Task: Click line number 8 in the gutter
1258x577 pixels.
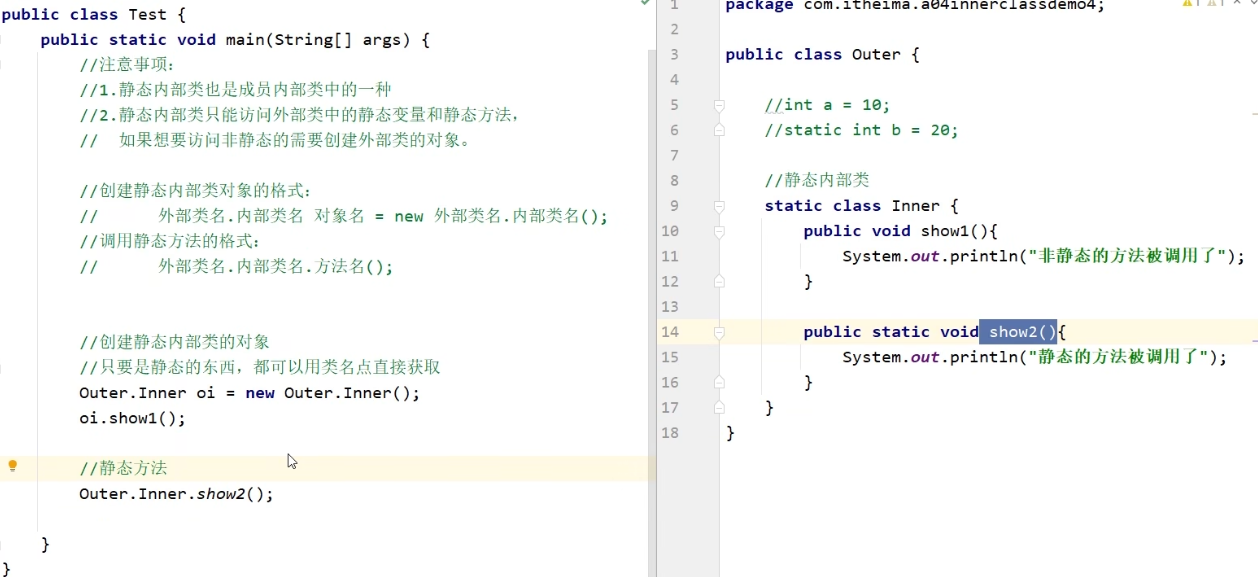Action: pos(674,181)
